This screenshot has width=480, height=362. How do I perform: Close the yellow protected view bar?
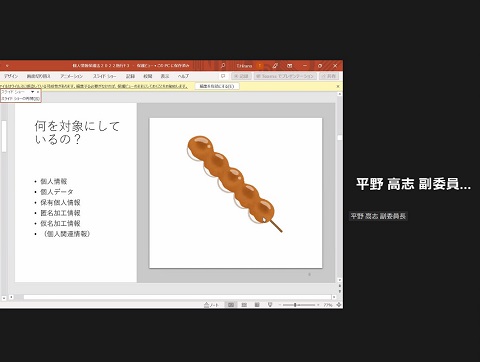(338, 86)
